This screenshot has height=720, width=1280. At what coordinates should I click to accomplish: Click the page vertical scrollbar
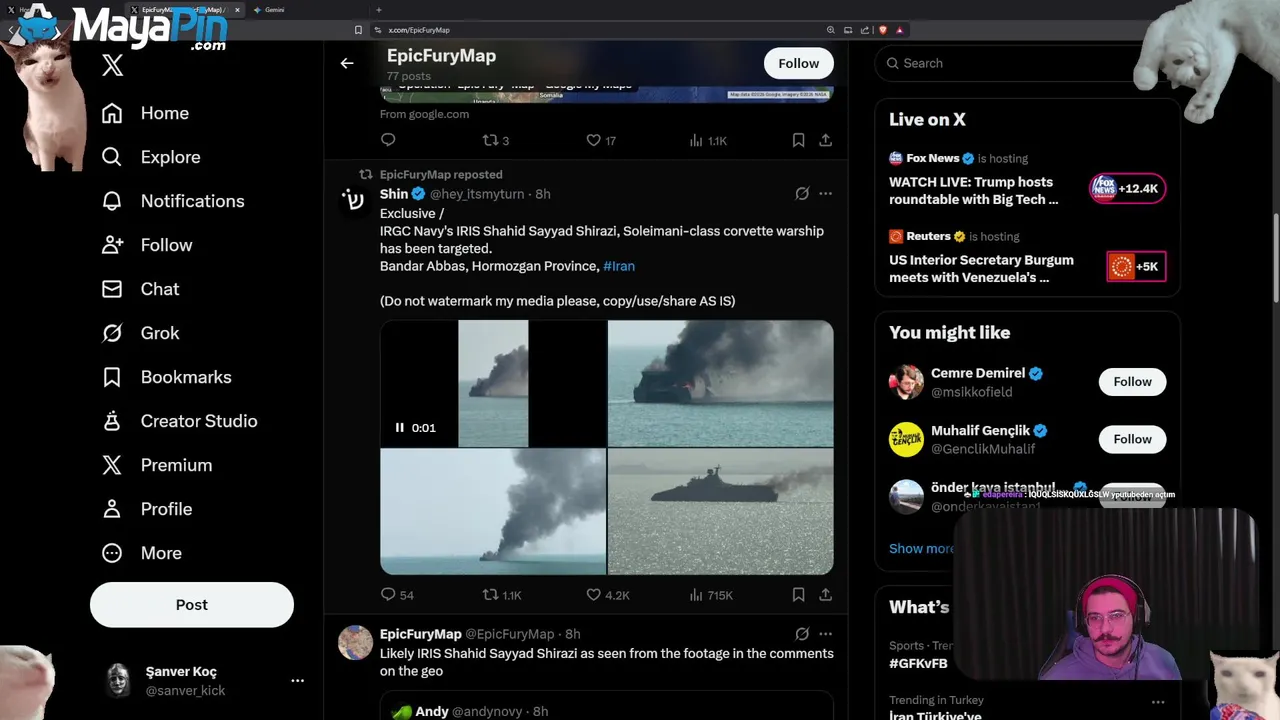1275,257
